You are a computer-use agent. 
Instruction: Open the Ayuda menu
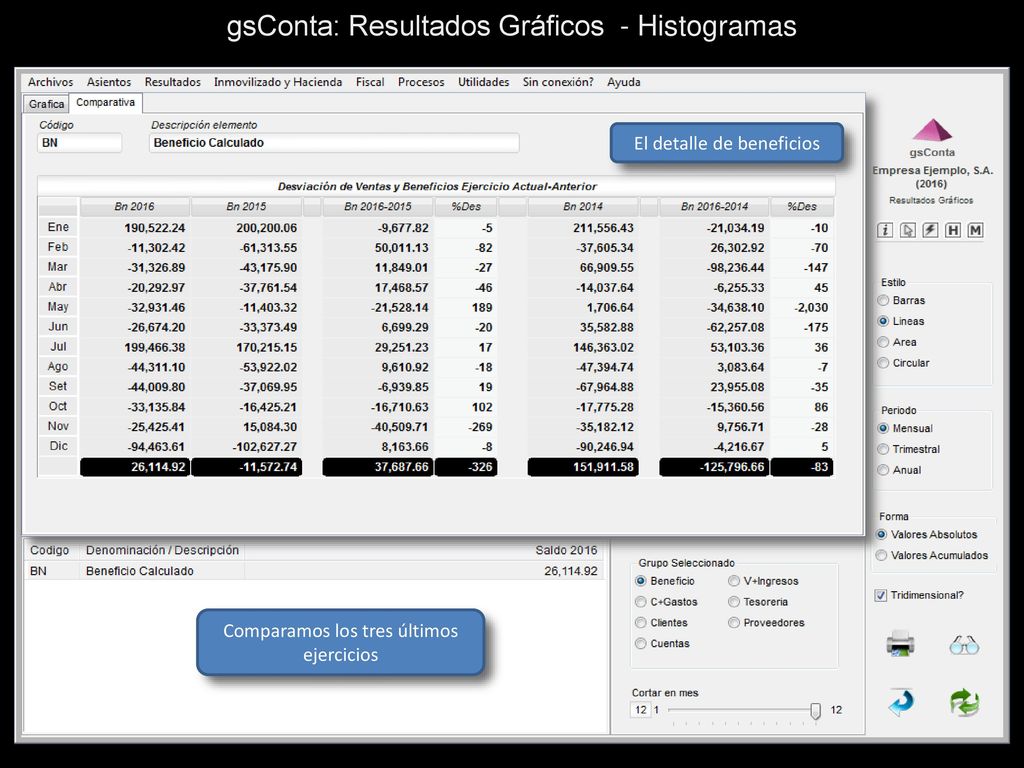tap(624, 82)
